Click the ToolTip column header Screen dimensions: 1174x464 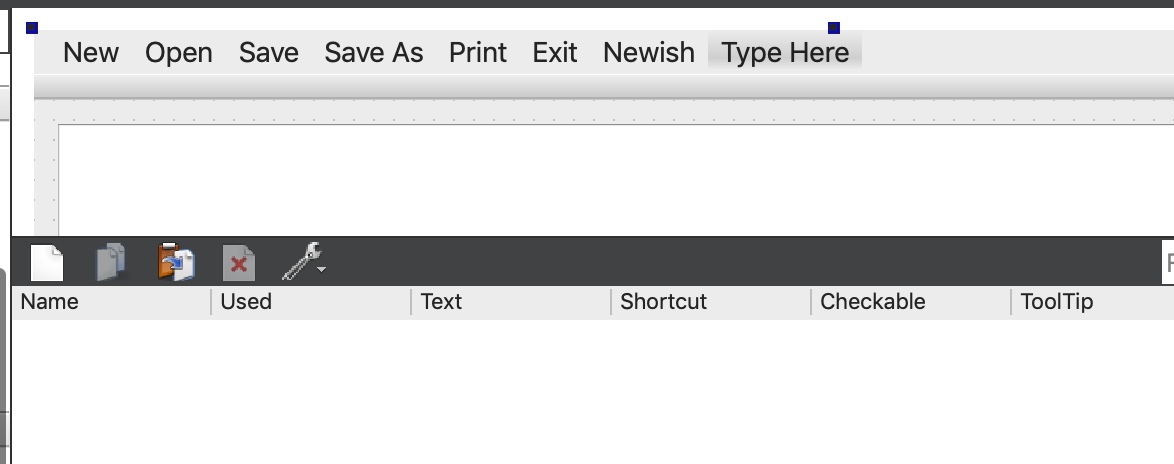click(x=1057, y=302)
